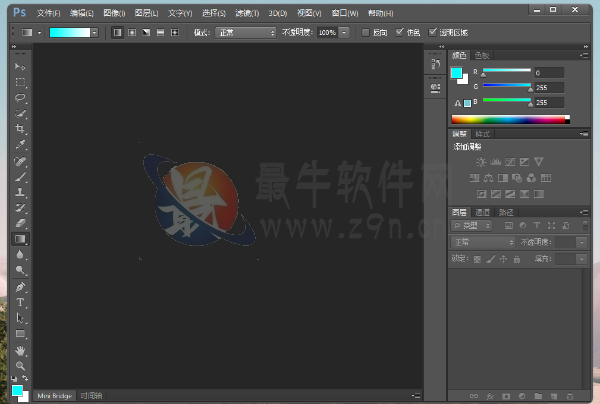Image resolution: width=600 pixels, height=404 pixels.
Task: Open the collapsed Properties panel icon
Action: (x=435, y=88)
